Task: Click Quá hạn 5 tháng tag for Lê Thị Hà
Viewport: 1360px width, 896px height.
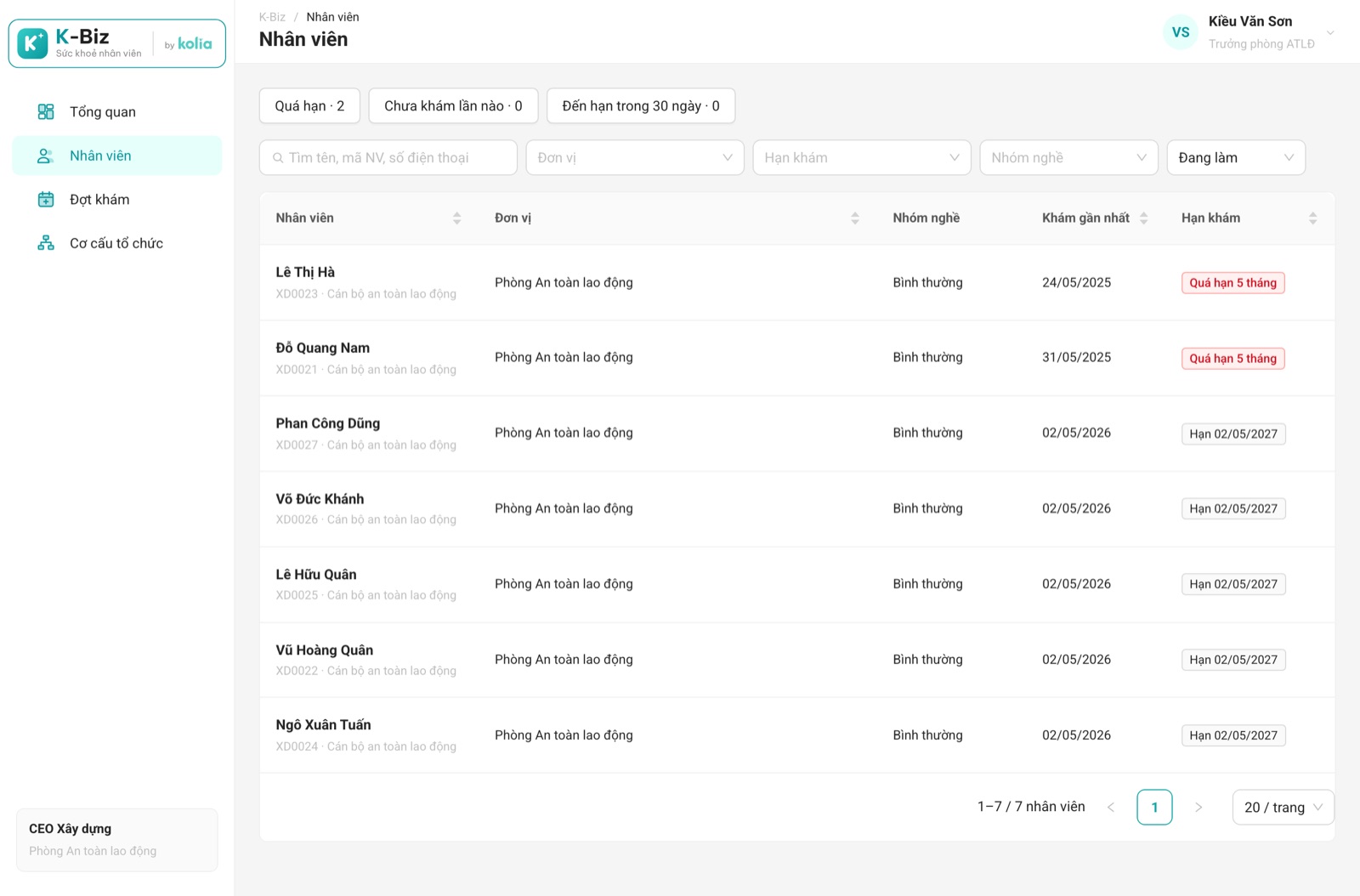Action: (x=1232, y=283)
